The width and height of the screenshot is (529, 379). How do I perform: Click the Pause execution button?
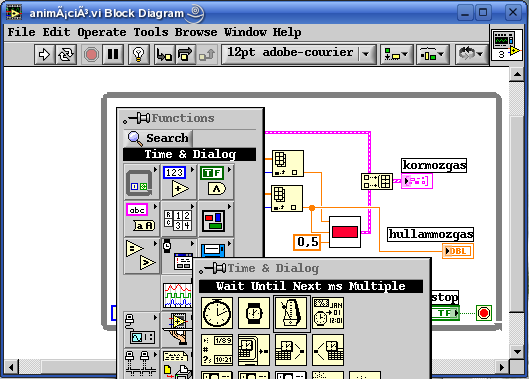(x=113, y=54)
